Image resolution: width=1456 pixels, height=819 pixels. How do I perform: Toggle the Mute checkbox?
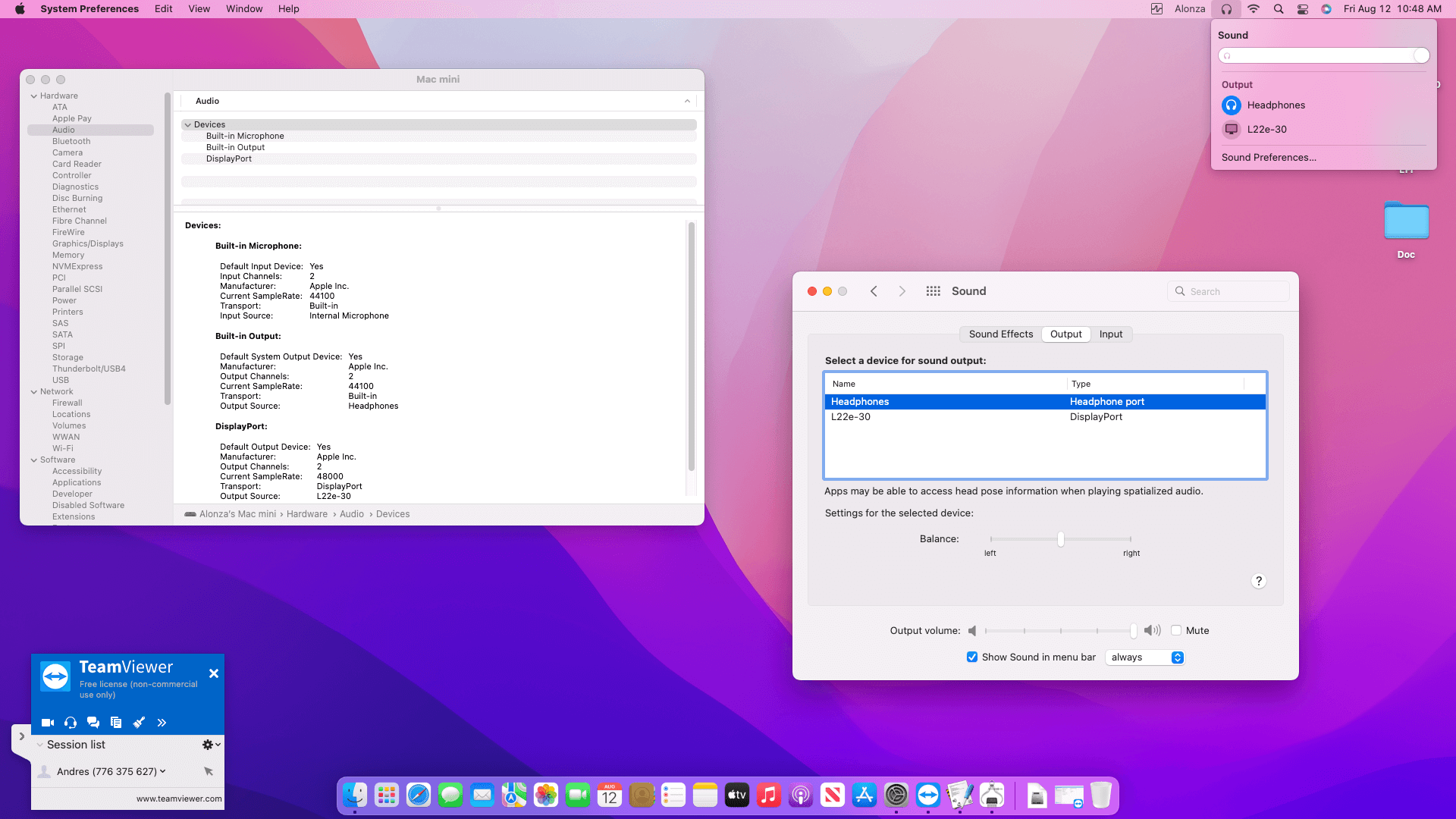point(1176,630)
